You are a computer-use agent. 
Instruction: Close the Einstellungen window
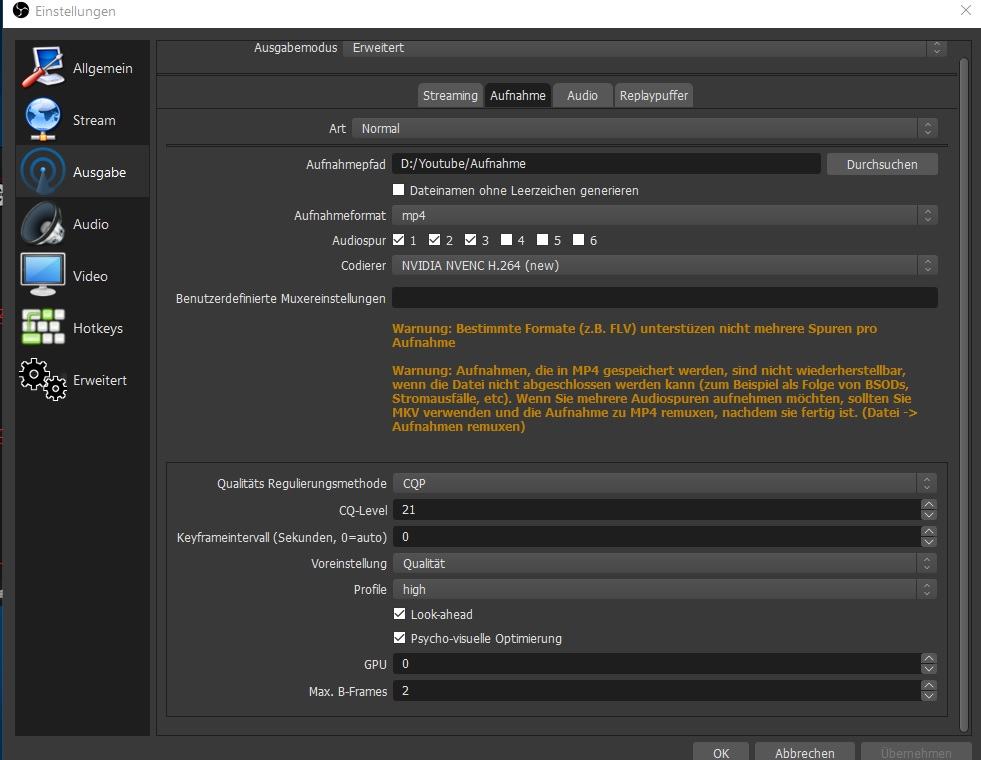pos(966,10)
